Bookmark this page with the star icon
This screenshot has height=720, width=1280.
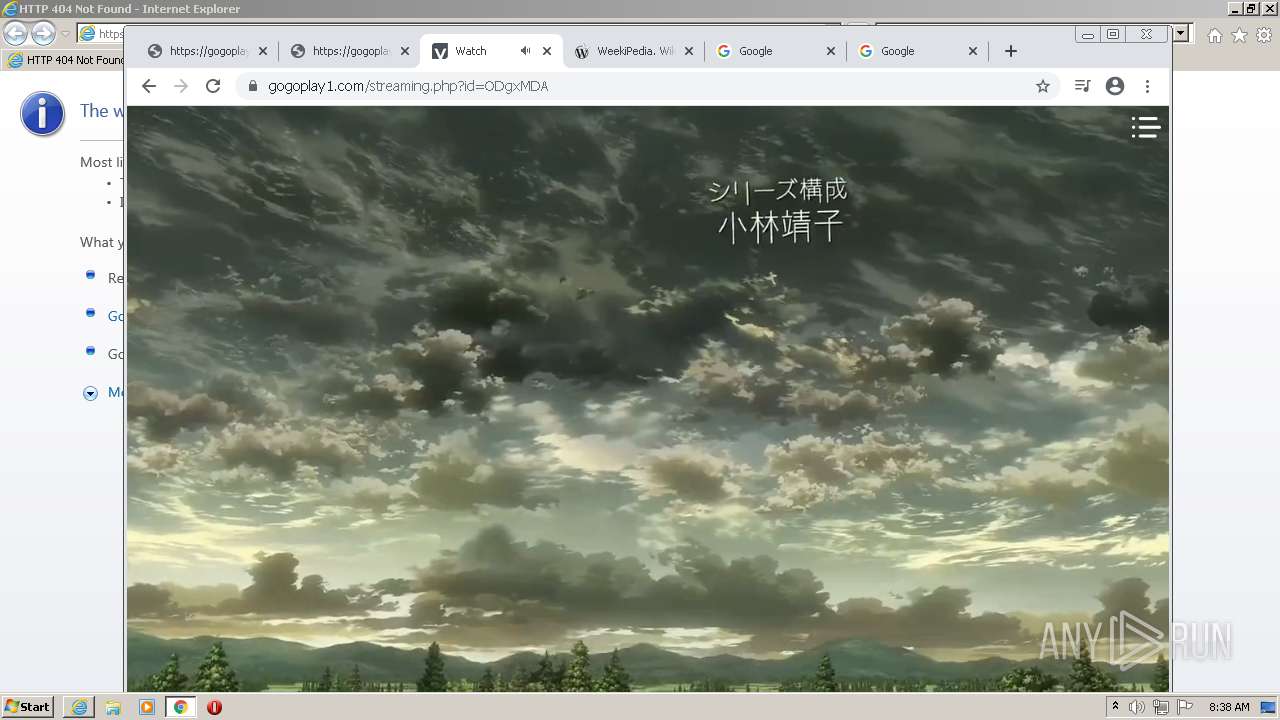pos(1043,86)
